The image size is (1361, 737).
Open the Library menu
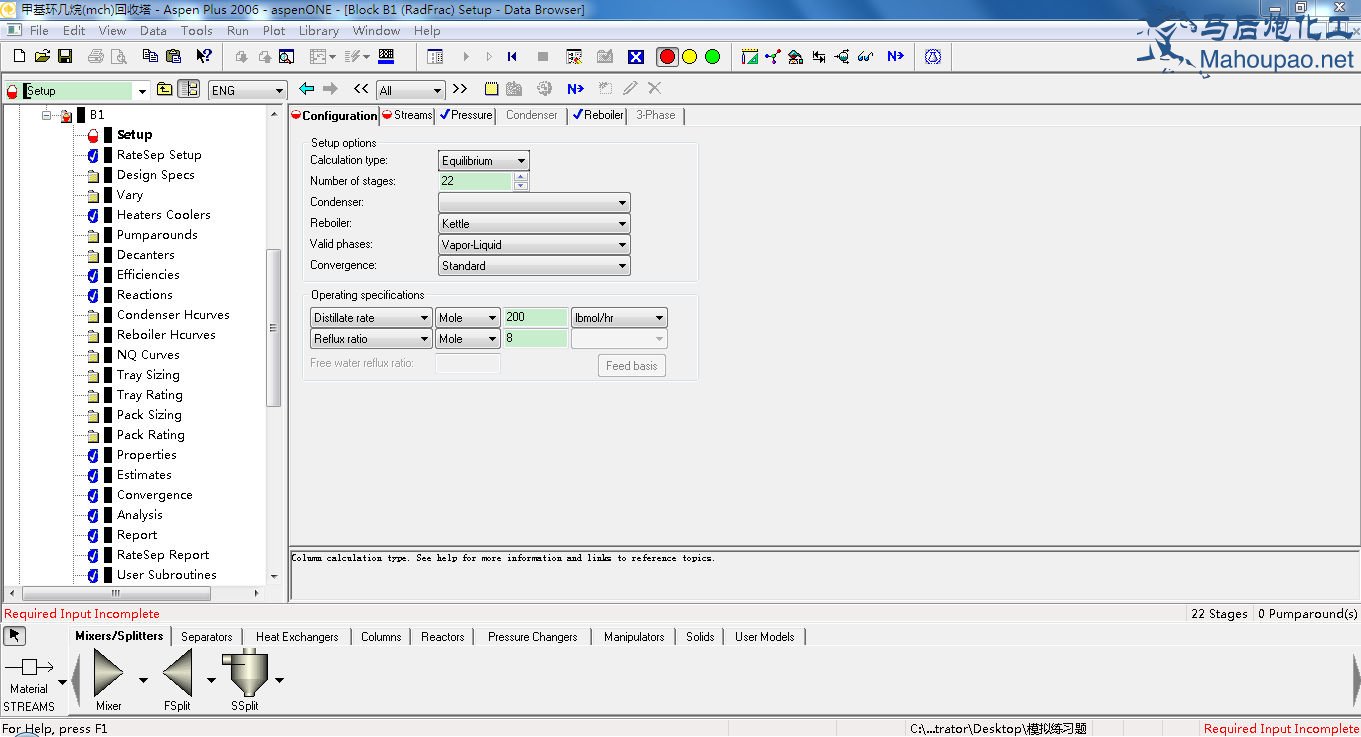point(319,30)
